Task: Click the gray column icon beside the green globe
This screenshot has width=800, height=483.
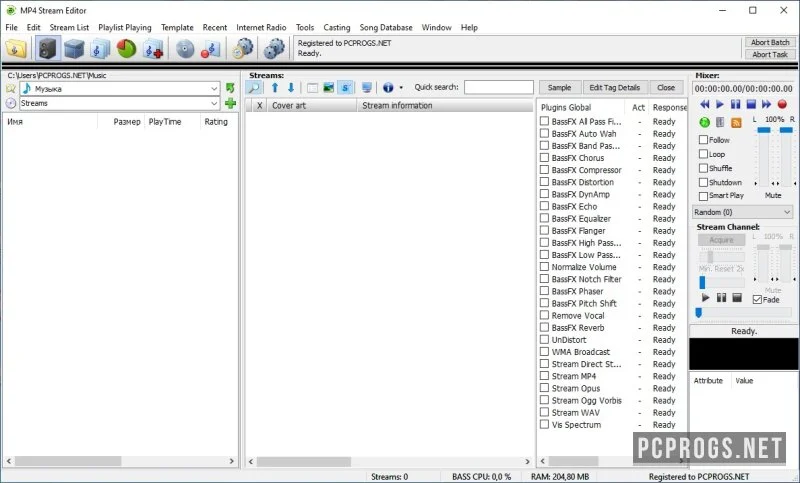Action: coord(720,122)
